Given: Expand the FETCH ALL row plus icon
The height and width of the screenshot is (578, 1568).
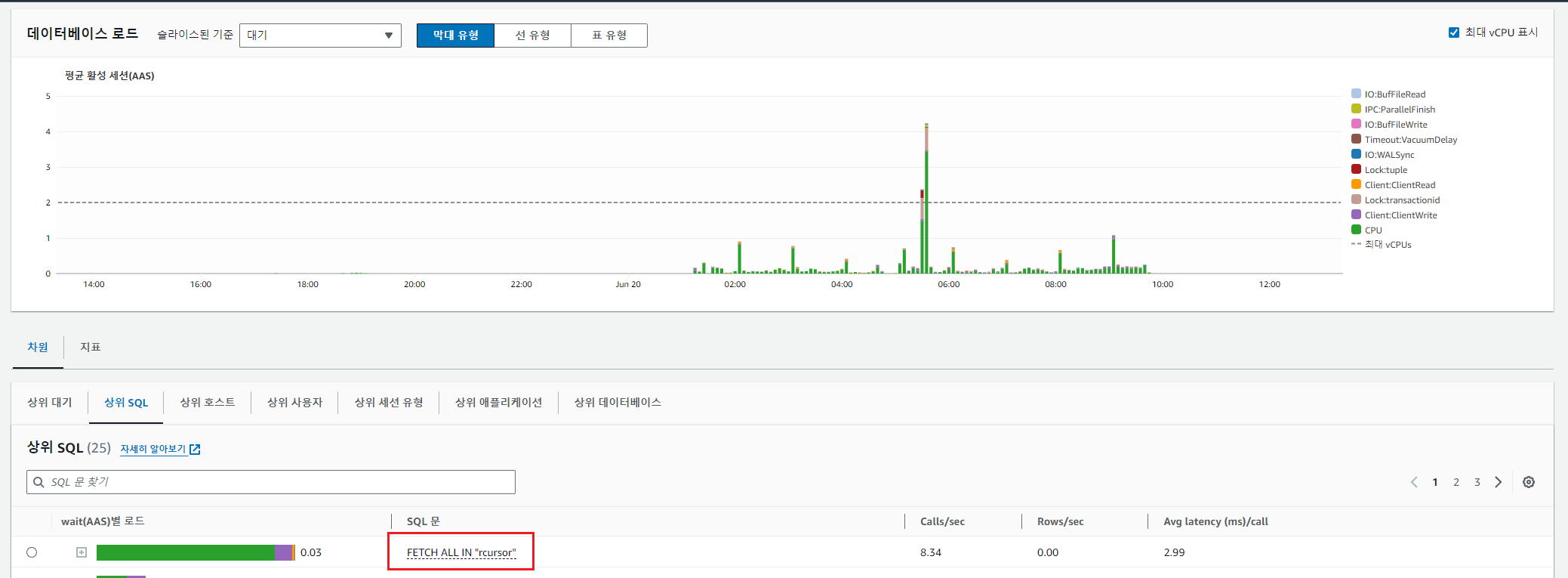Looking at the screenshot, I should click(x=82, y=552).
